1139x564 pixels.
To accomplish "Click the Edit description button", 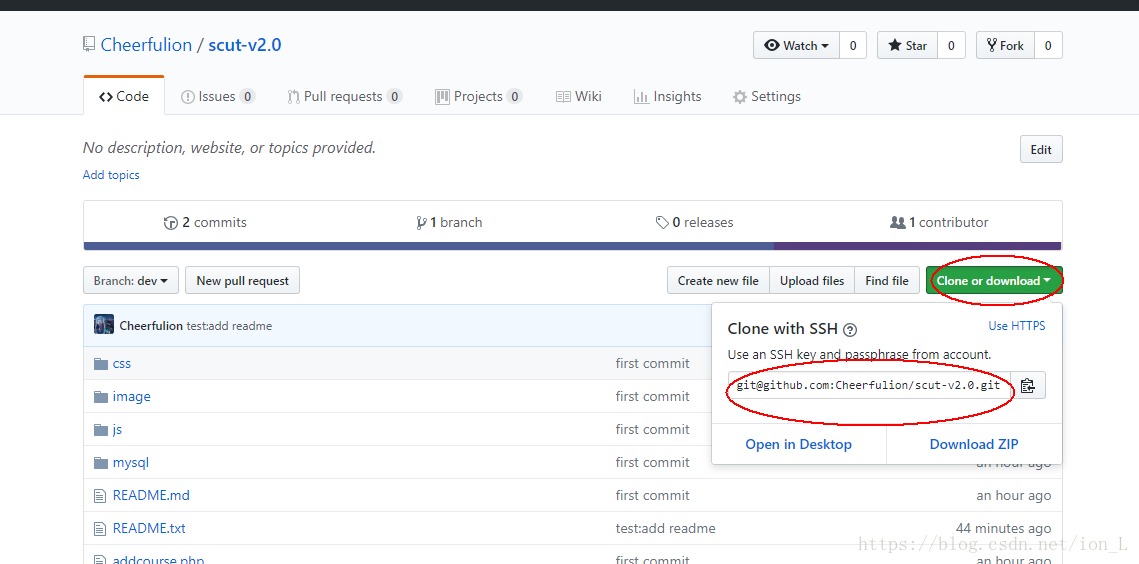I will [x=1041, y=150].
